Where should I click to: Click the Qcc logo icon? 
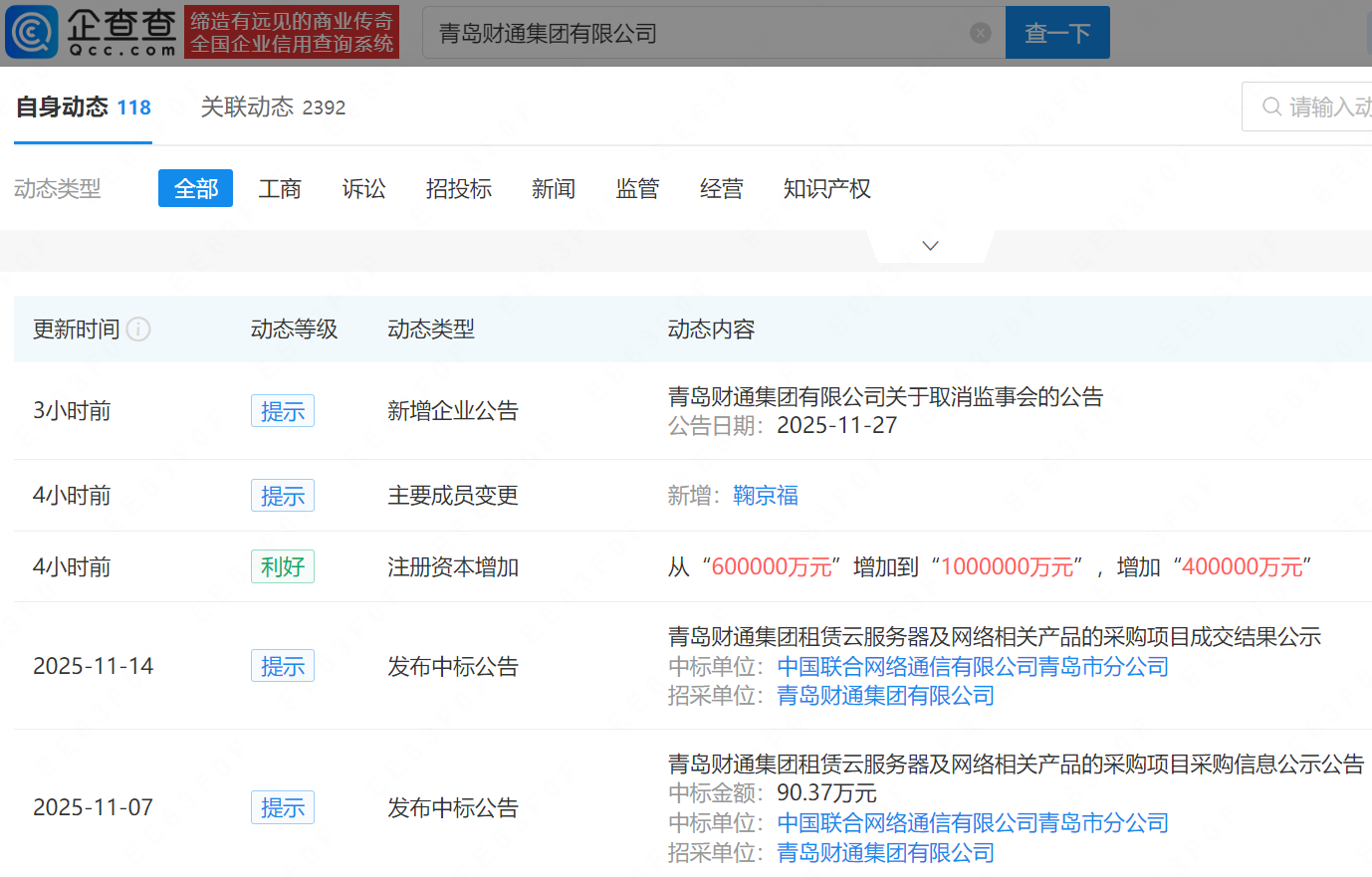[x=32, y=32]
